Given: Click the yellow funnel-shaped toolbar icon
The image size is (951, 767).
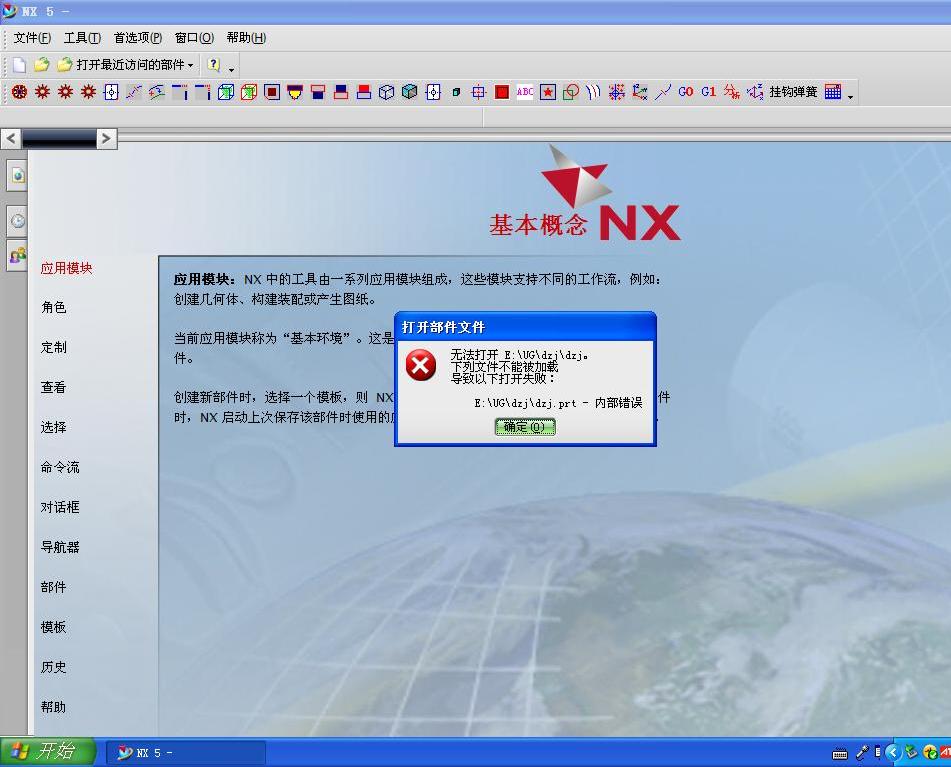Looking at the screenshot, I should [x=295, y=92].
